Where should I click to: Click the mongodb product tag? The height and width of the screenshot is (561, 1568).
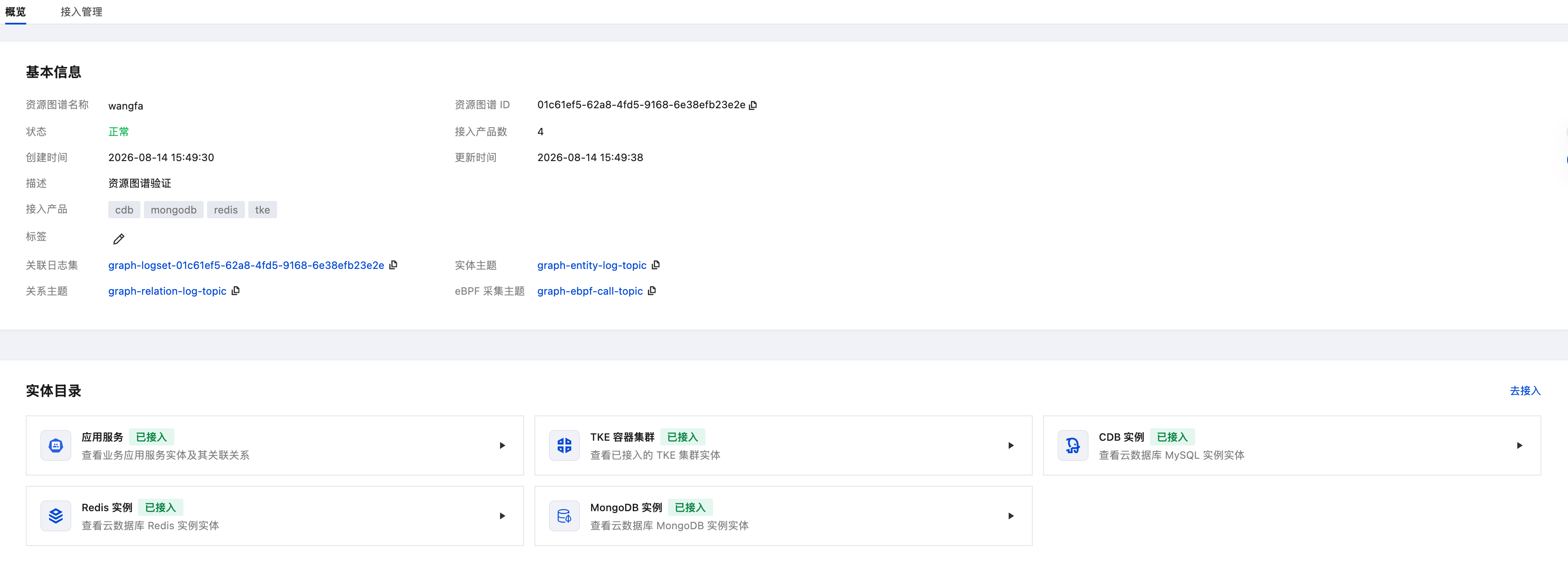click(x=174, y=210)
